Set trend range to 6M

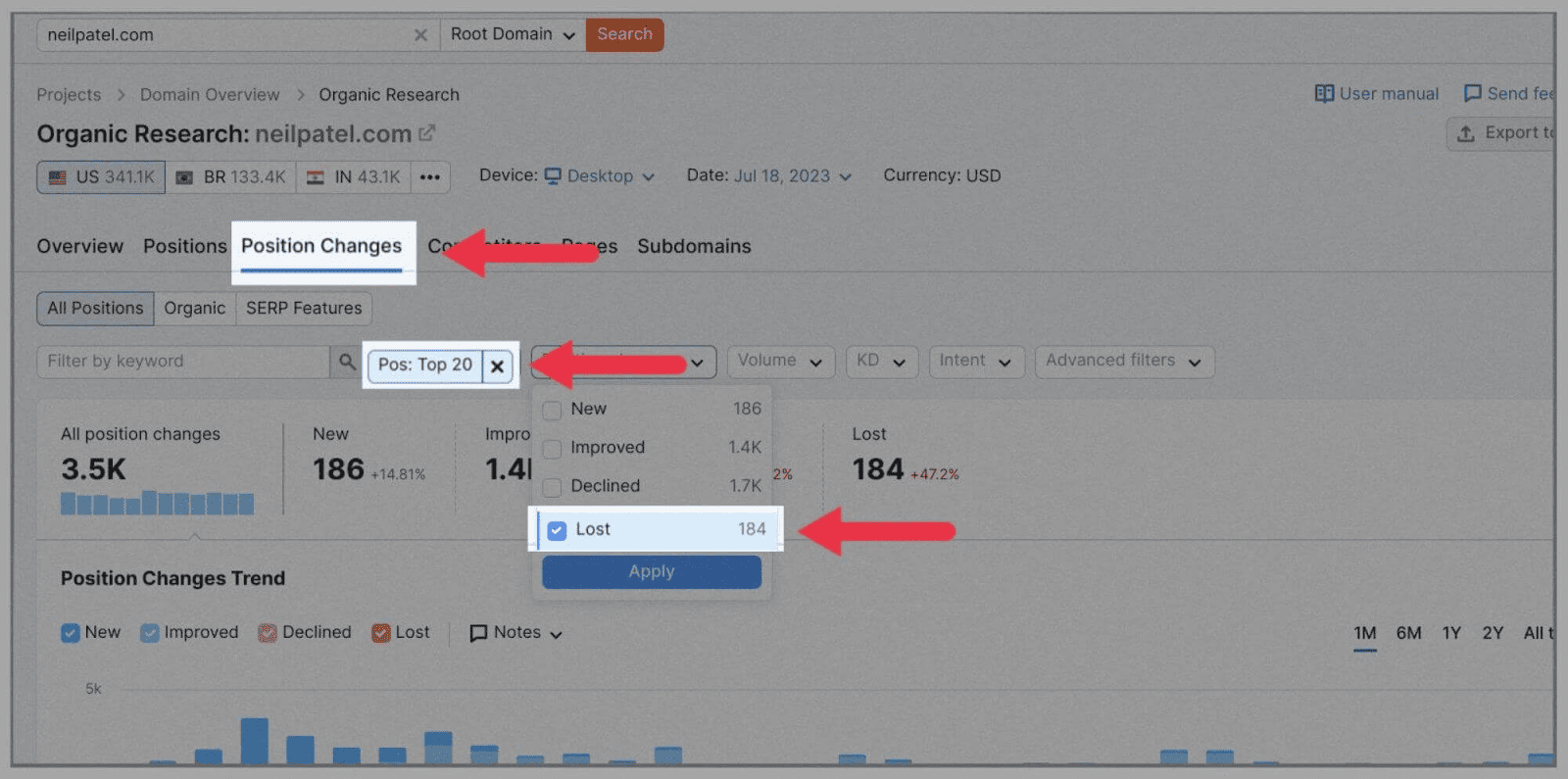pyautogui.click(x=1409, y=634)
